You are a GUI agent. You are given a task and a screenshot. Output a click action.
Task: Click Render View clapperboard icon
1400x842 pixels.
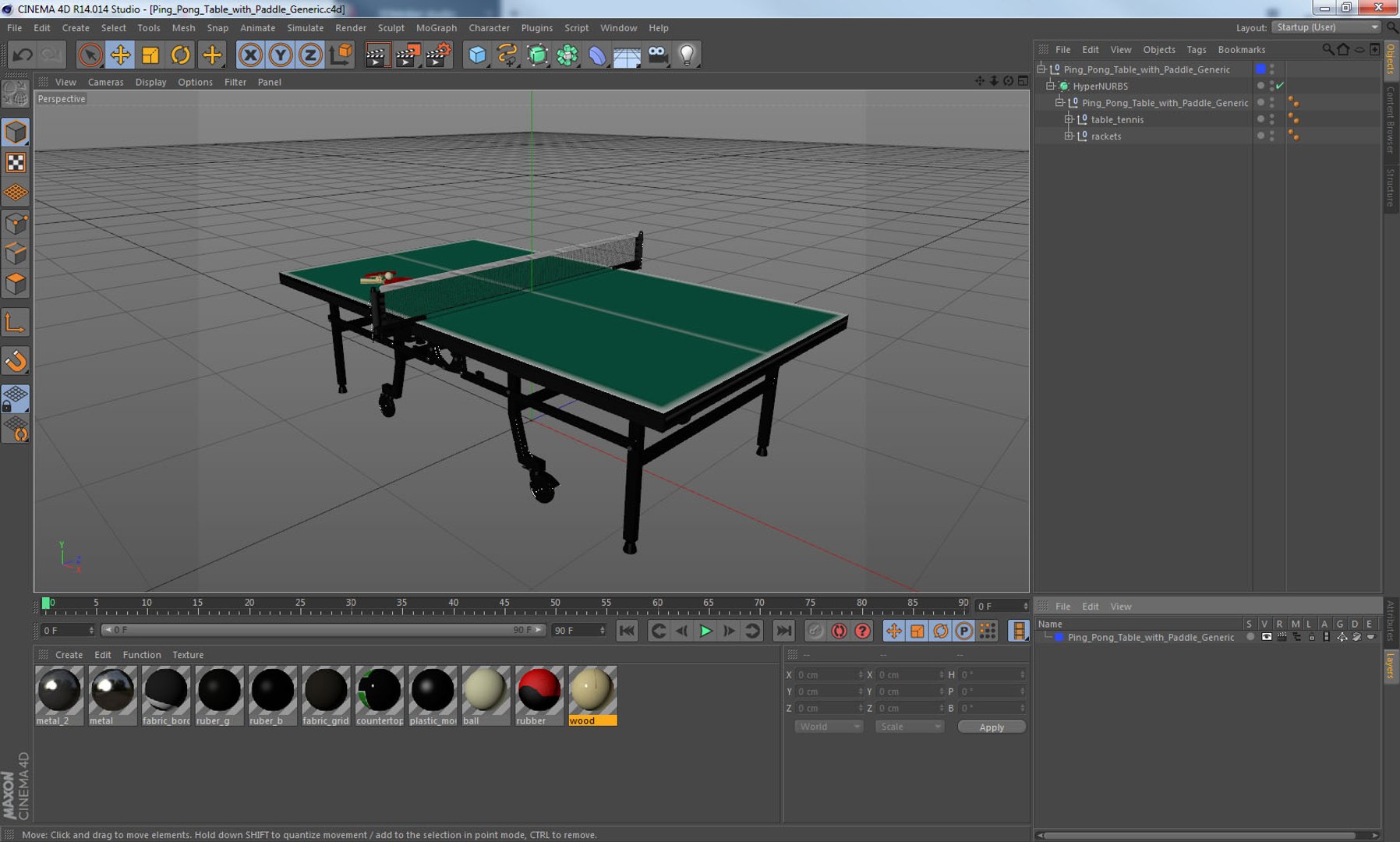377,55
